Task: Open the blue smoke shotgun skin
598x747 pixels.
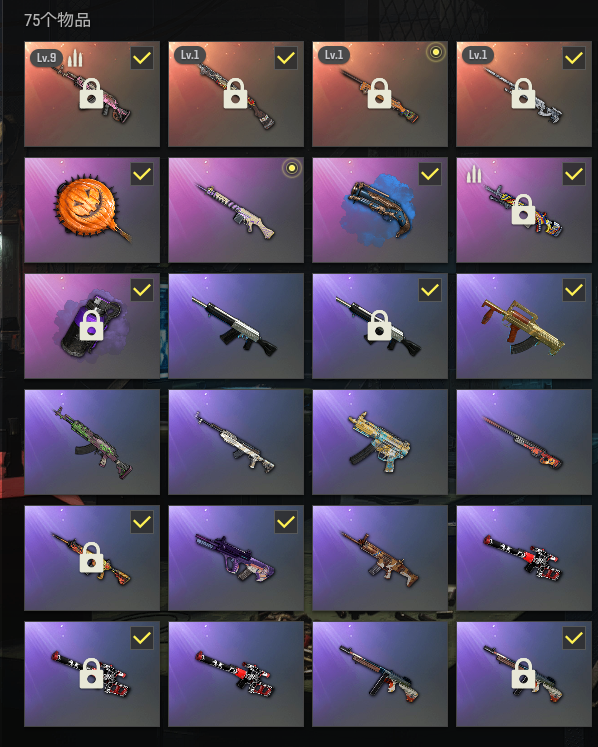Action: (380, 210)
